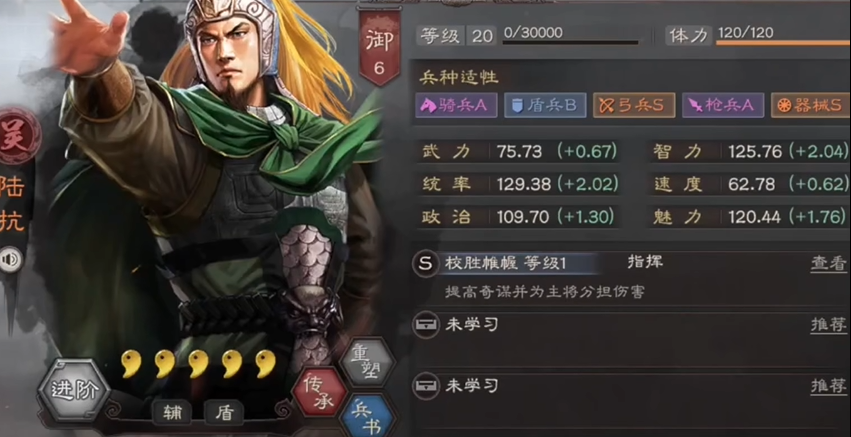Select the 弓兵S troop type badge

click(x=634, y=105)
